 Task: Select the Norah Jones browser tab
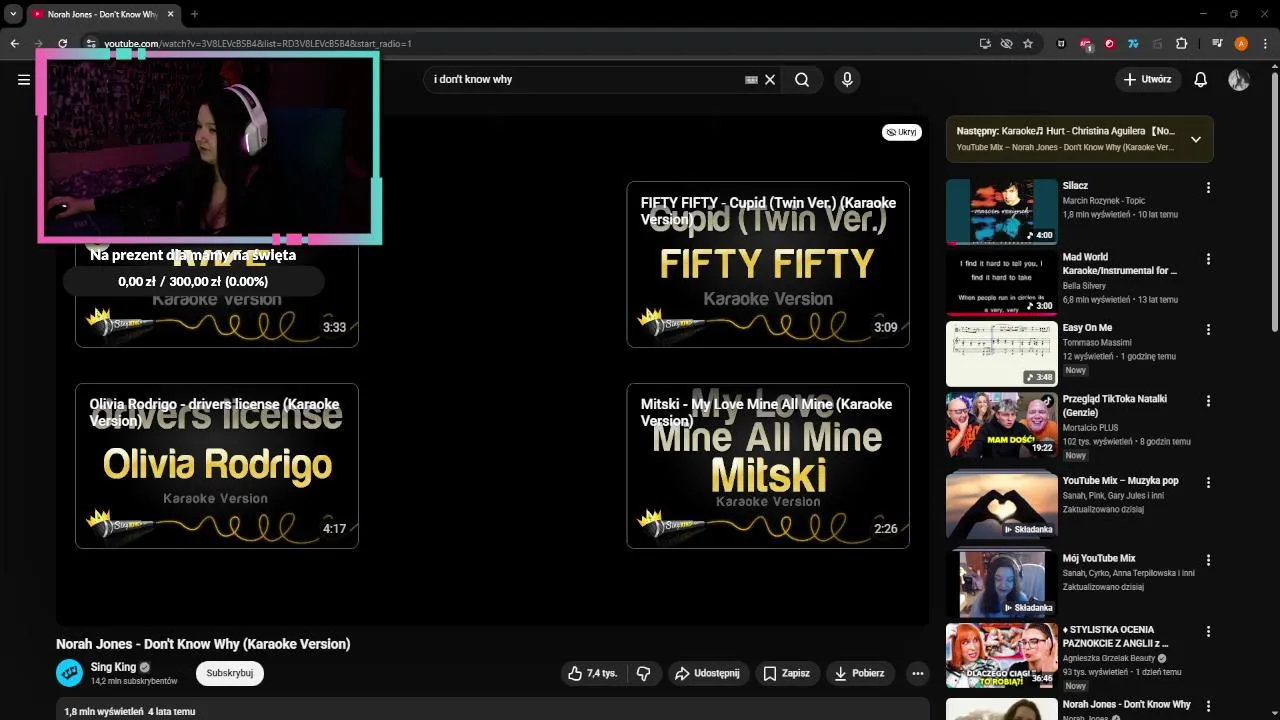pos(103,14)
